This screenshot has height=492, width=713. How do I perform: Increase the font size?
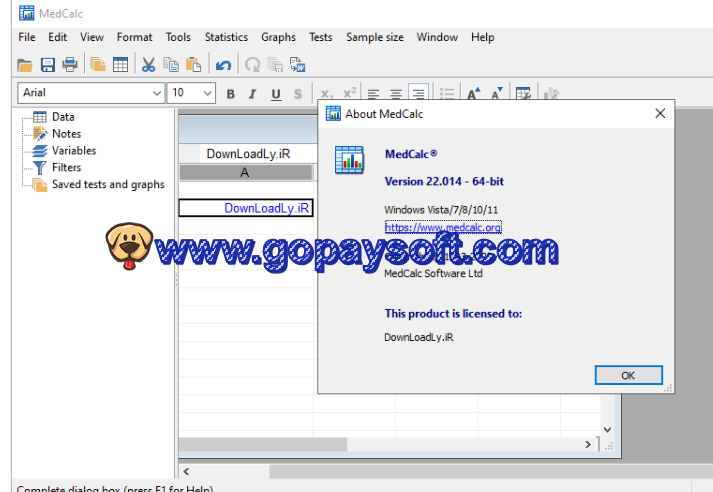(473, 93)
